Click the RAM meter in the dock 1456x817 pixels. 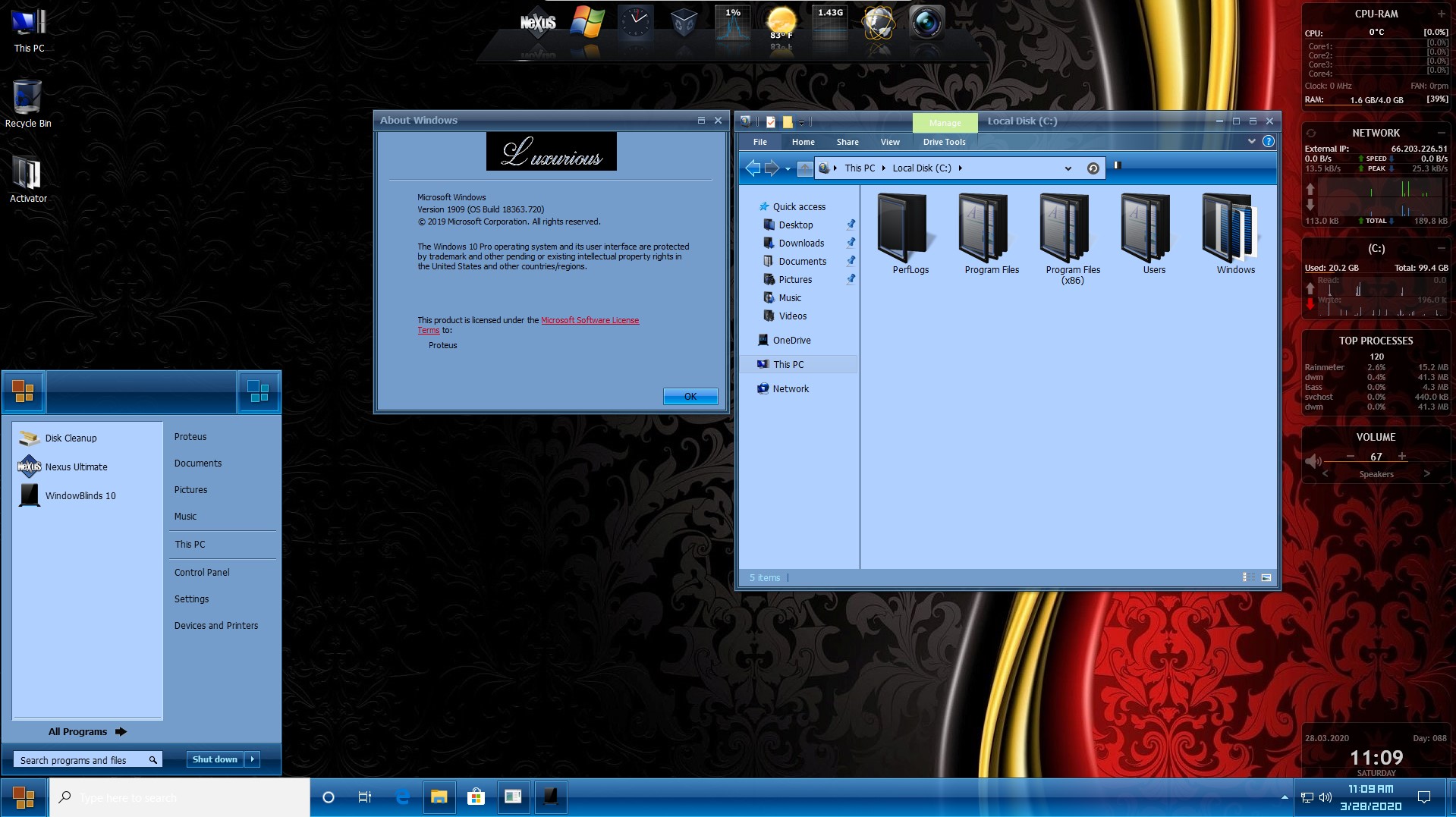(829, 23)
